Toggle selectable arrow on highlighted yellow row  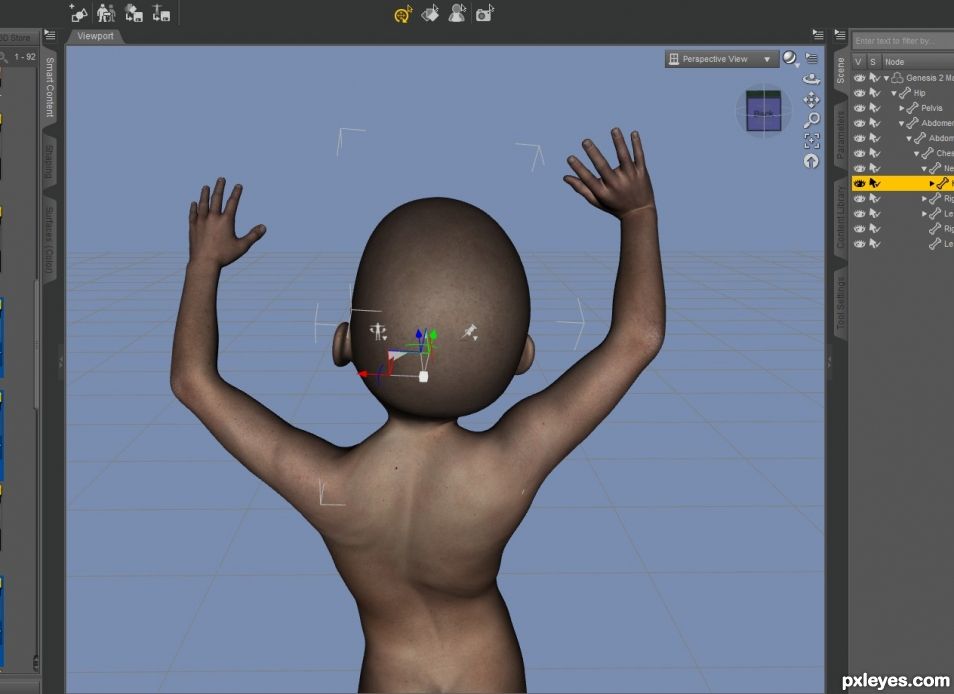875,183
